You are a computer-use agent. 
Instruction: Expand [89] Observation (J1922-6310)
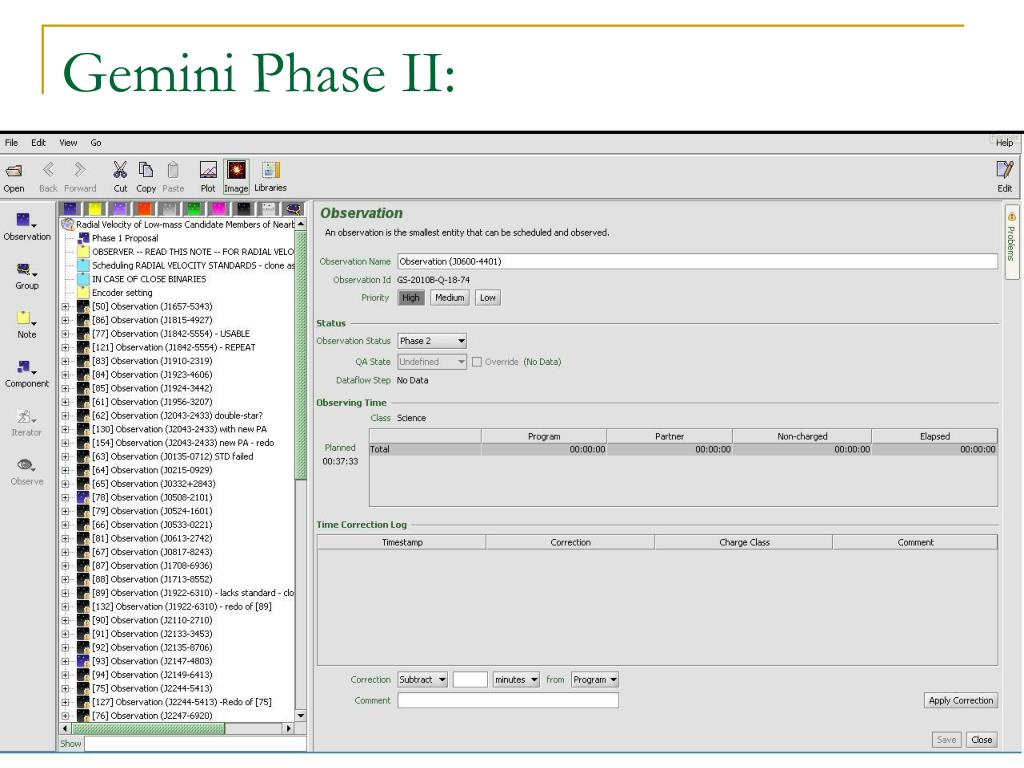65,593
